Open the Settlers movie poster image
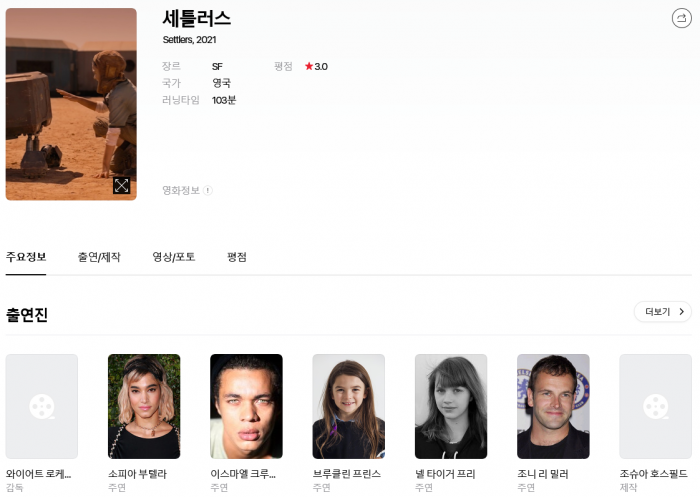 71,104
